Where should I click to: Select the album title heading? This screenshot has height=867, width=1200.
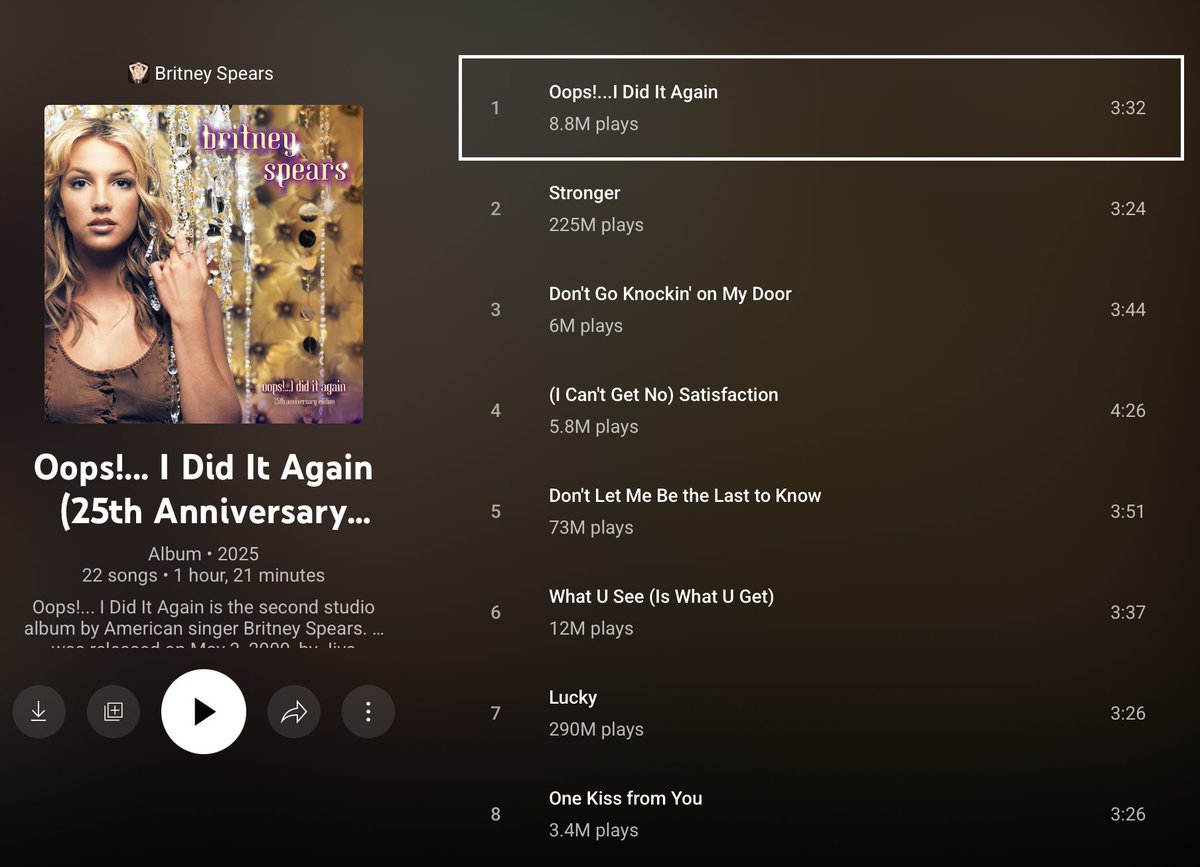(203, 489)
